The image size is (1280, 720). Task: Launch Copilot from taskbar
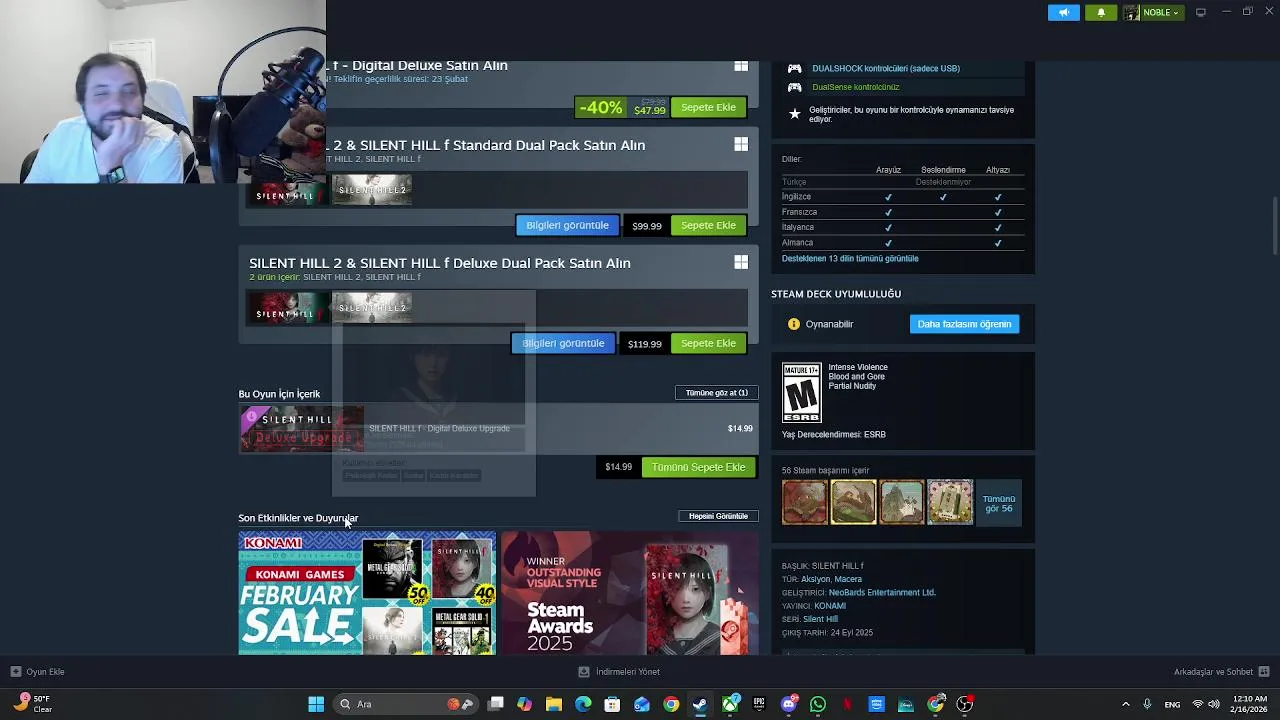(x=524, y=704)
